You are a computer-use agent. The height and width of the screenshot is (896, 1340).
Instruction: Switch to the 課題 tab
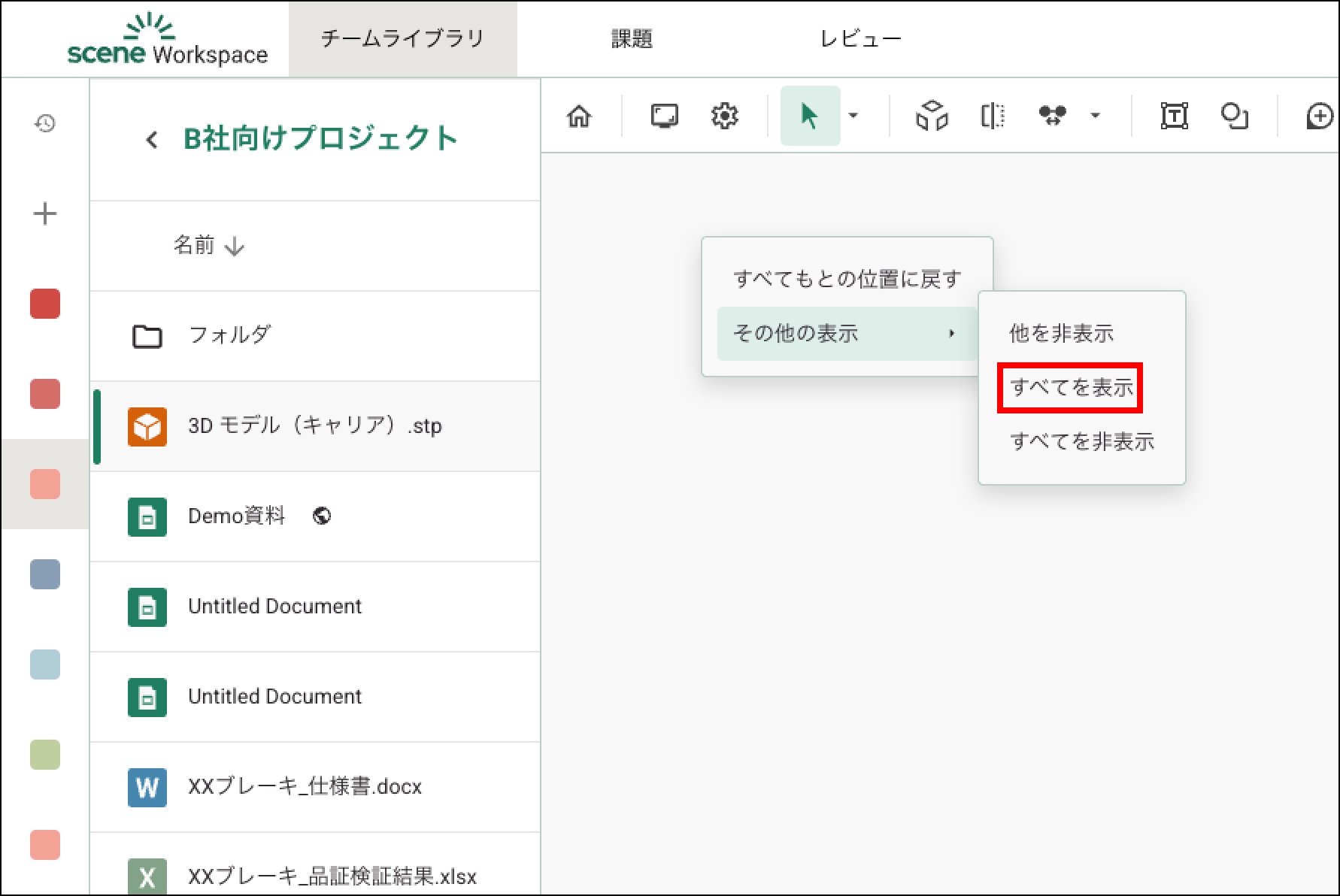(632, 39)
